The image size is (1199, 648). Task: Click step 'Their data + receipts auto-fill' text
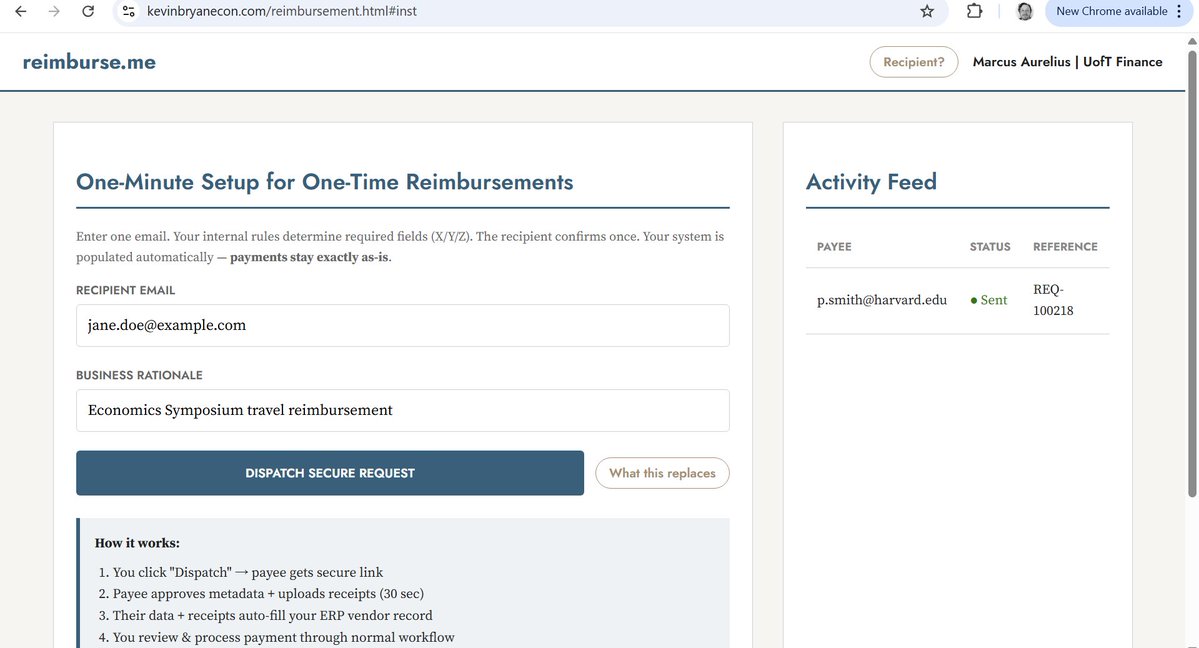click(272, 615)
